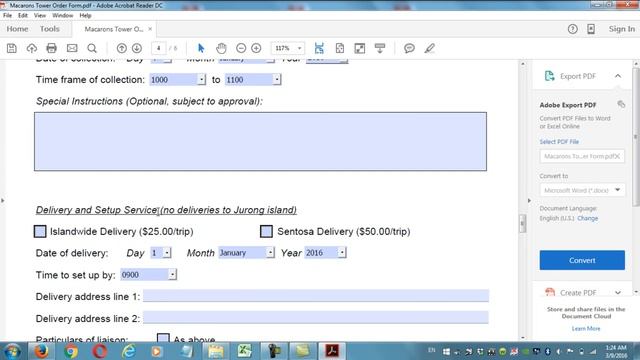
Task: Click the Delivery address line 1 field
Action: [316, 296]
